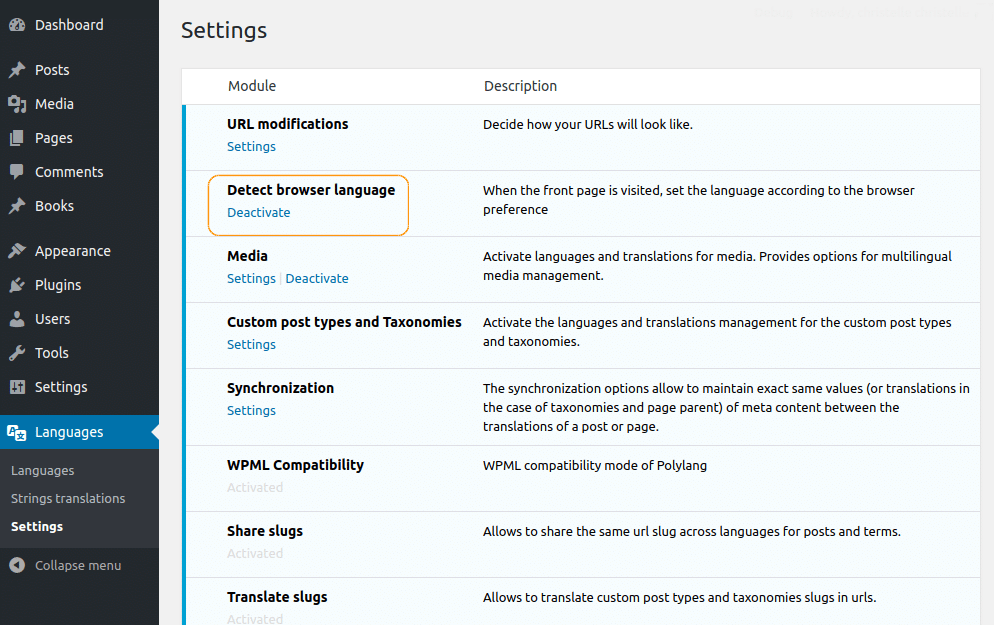Open the Media module Settings link
Screen dimensions: 994x625
pyautogui.click(x=251, y=278)
